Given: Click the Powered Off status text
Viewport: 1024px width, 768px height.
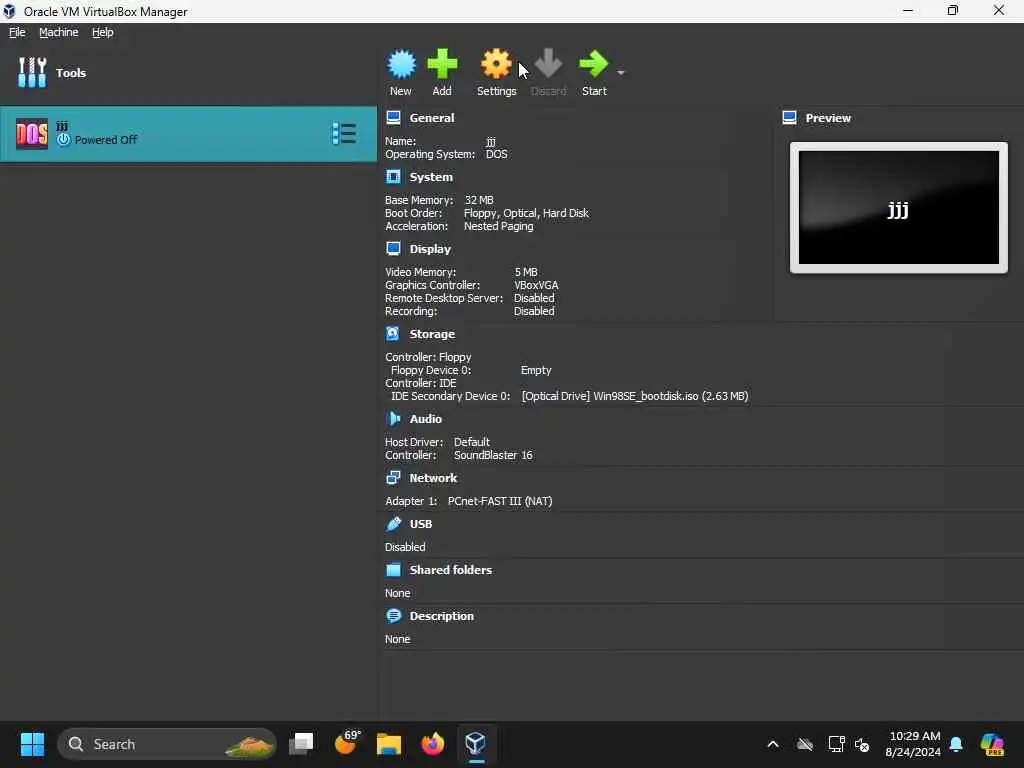Looking at the screenshot, I should pyautogui.click(x=106, y=140).
